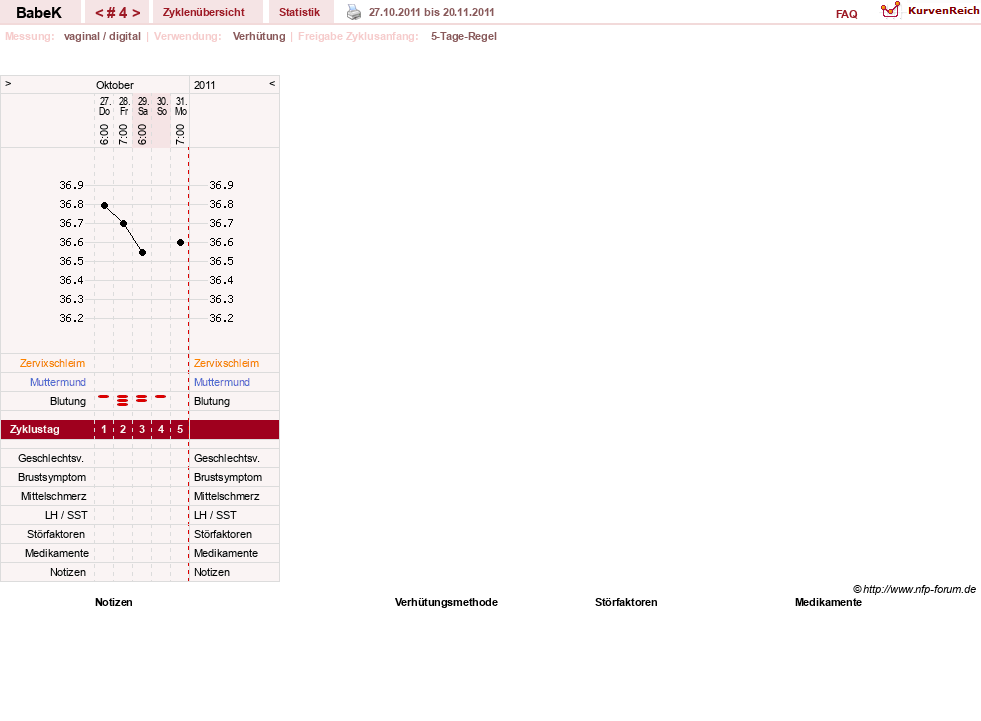This screenshot has width=981, height=721.
Task: Click the left Störfaktoren row label
Action: coord(56,534)
